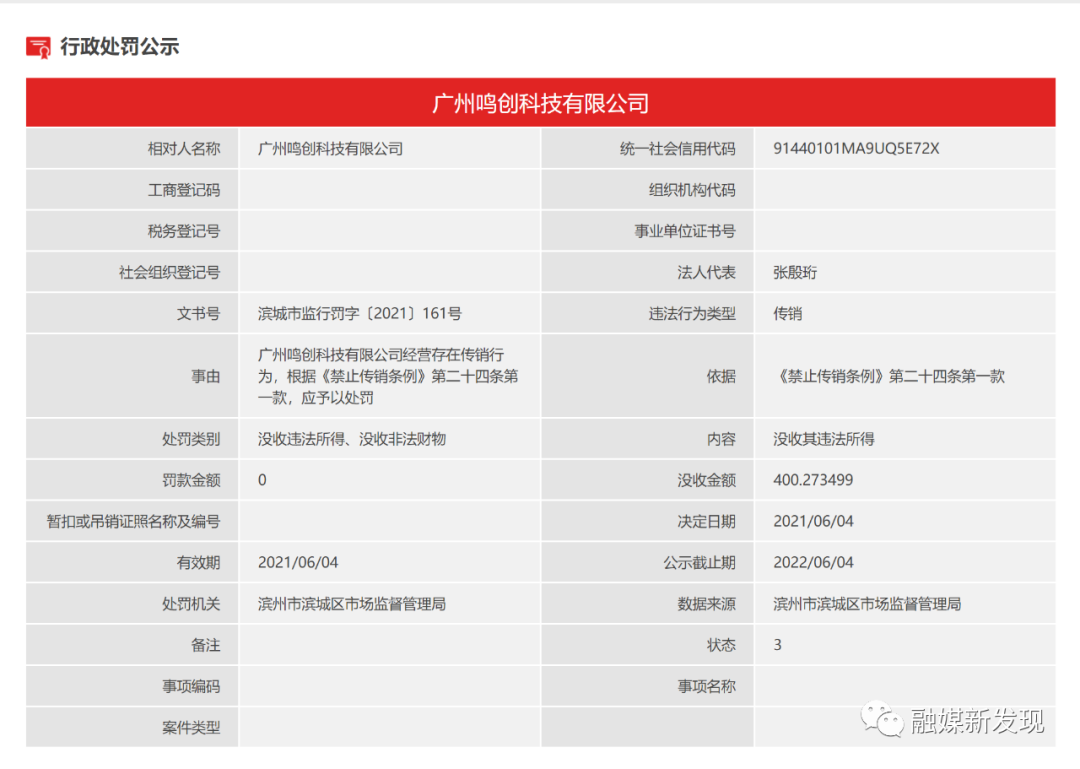Select the fine amount value 0
Image resolution: width=1080 pixels, height=769 pixels.
262,480
